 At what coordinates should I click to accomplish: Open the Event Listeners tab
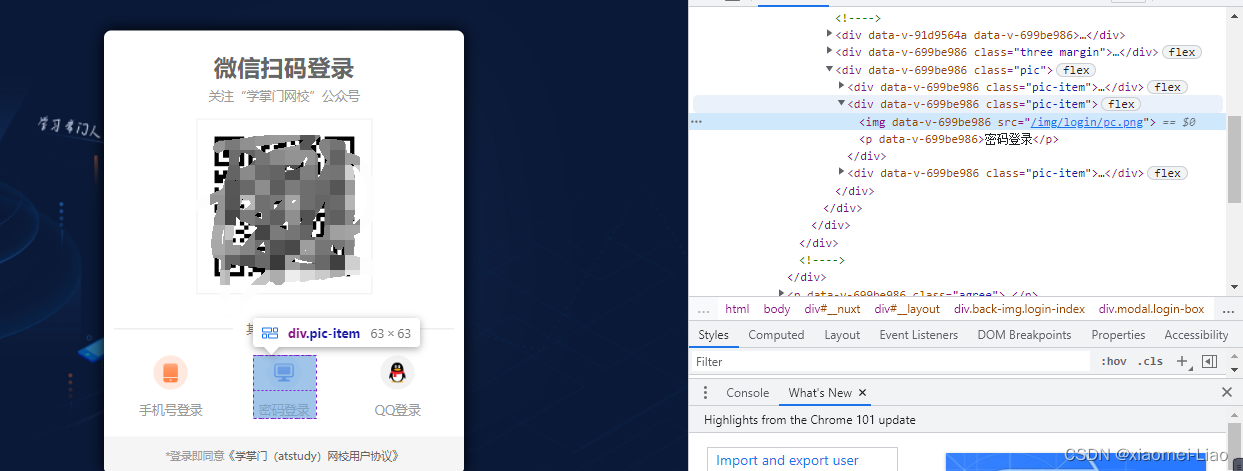pos(919,335)
